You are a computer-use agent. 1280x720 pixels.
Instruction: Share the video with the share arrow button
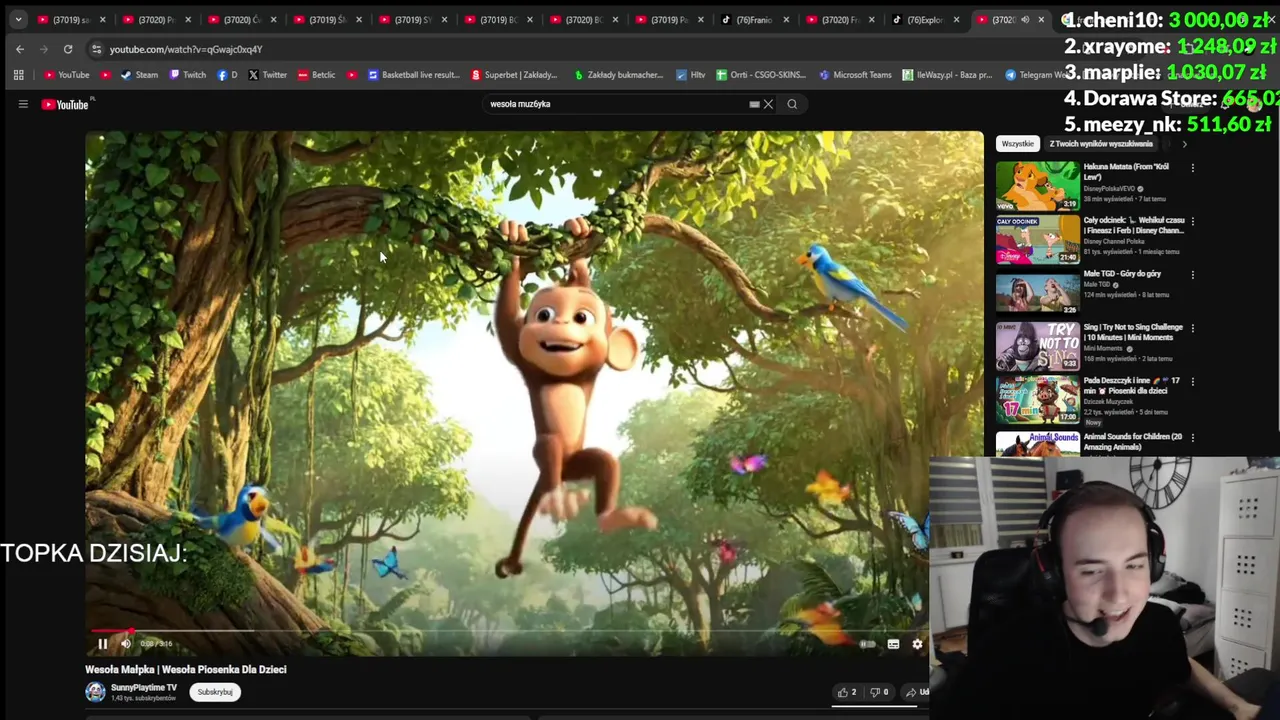pos(916,692)
